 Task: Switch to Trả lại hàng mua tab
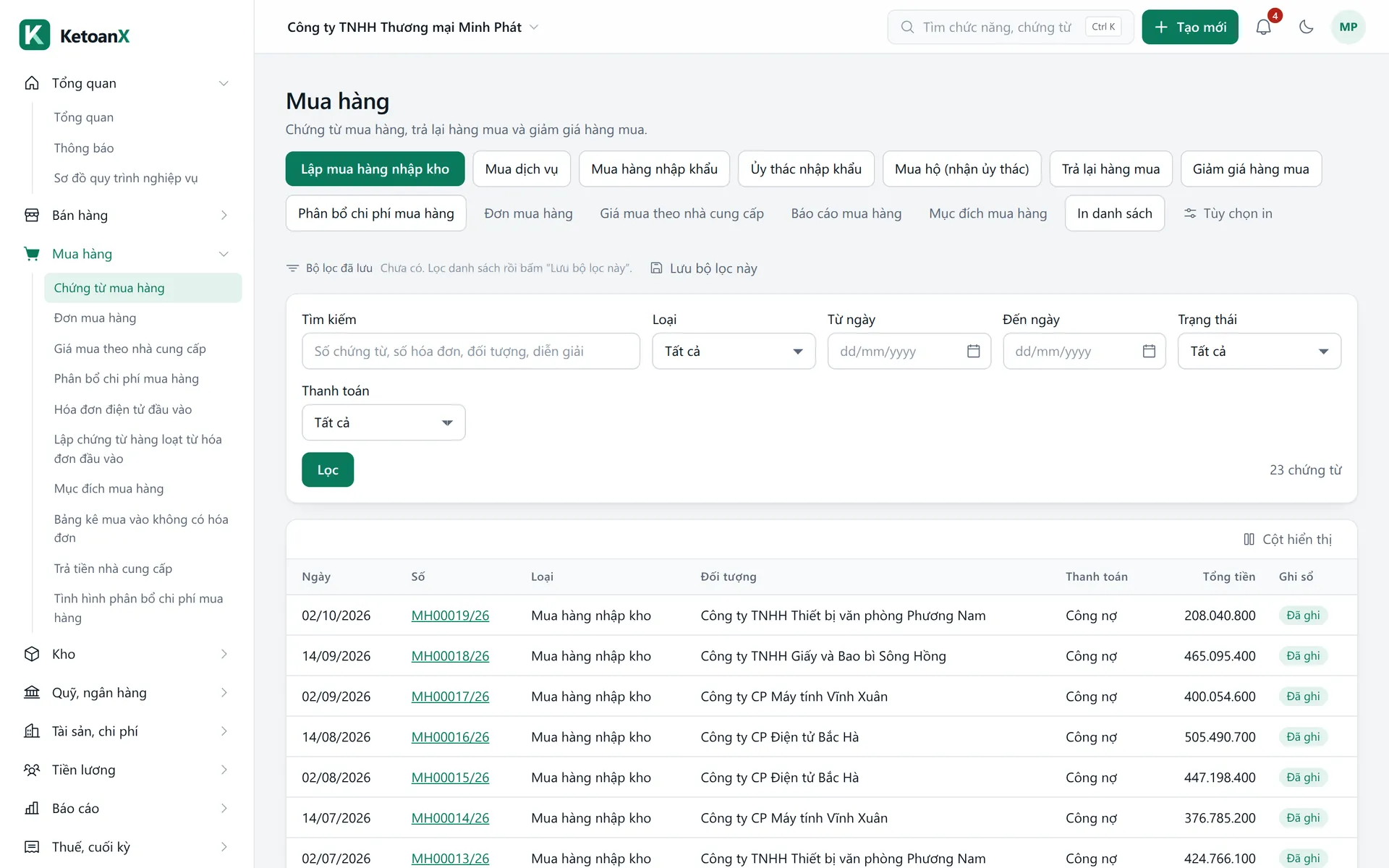click(1110, 169)
